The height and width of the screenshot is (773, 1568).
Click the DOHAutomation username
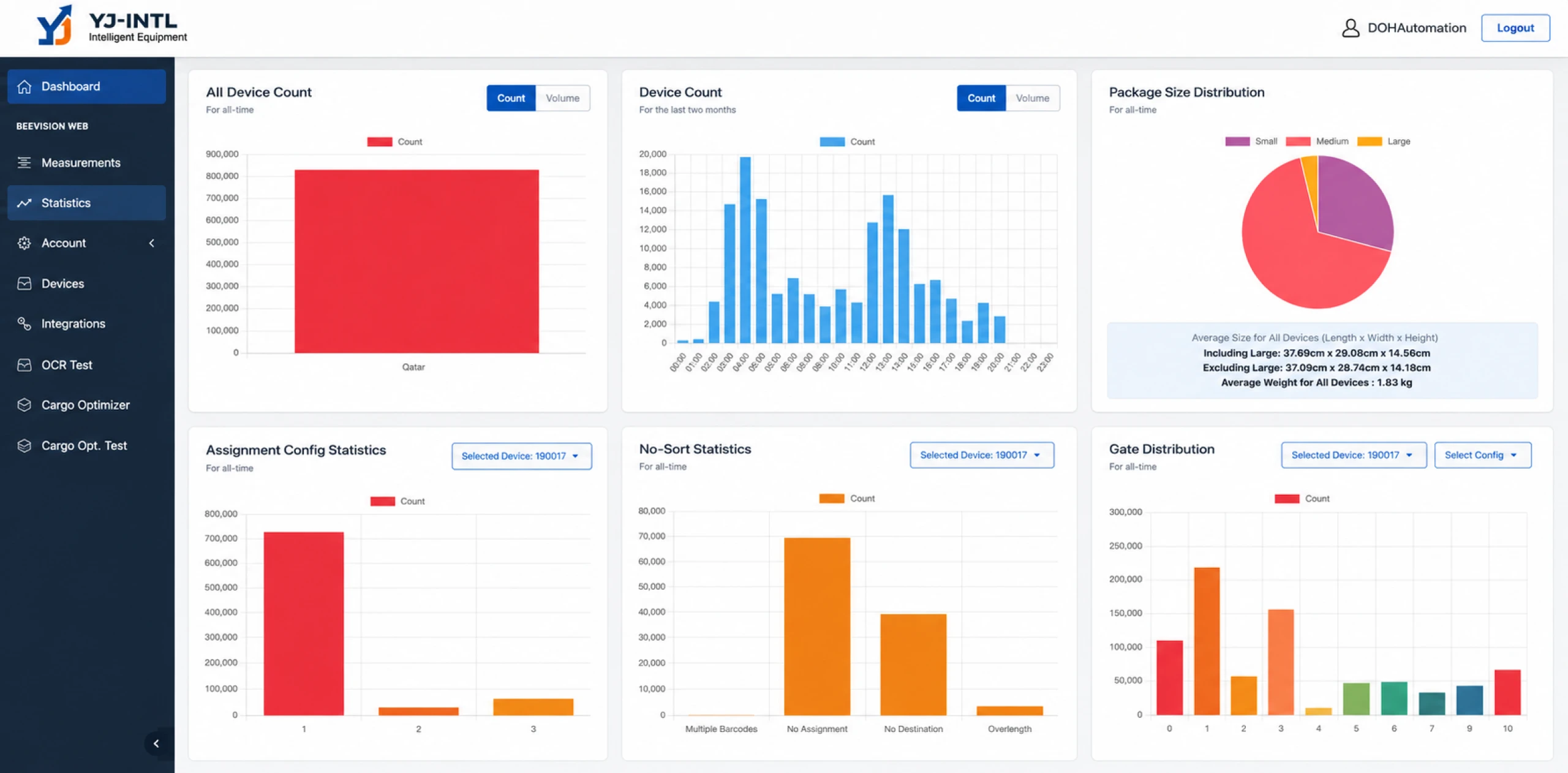click(1417, 28)
